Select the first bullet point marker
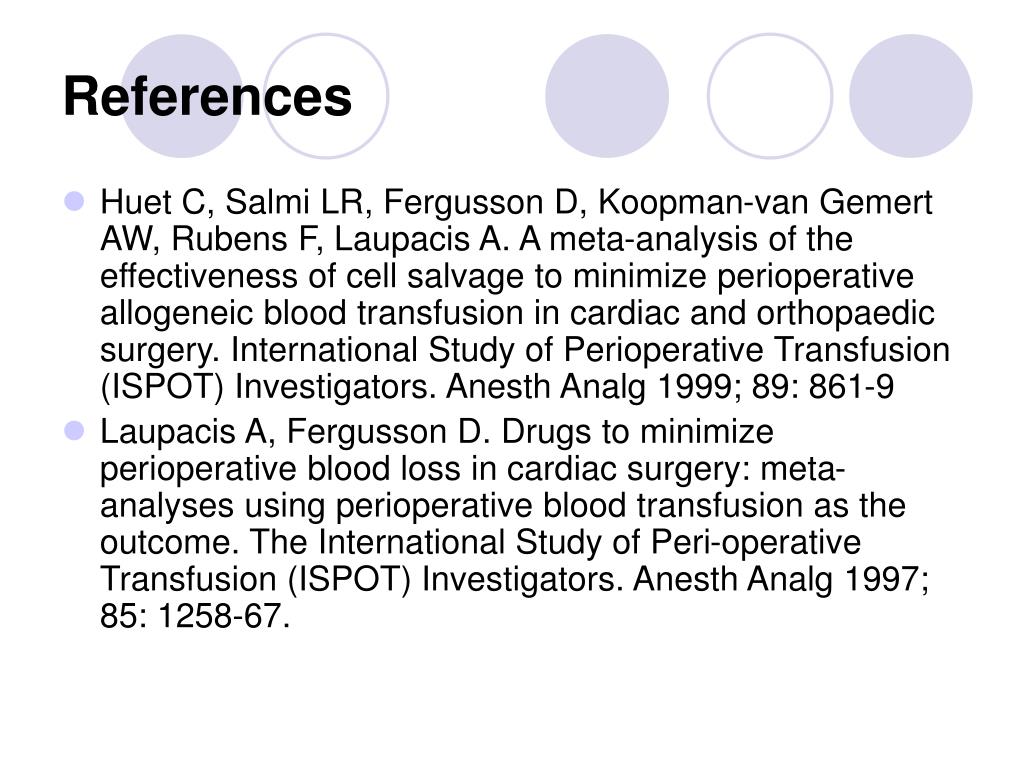The width and height of the screenshot is (1024, 768). tap(75, 201)
